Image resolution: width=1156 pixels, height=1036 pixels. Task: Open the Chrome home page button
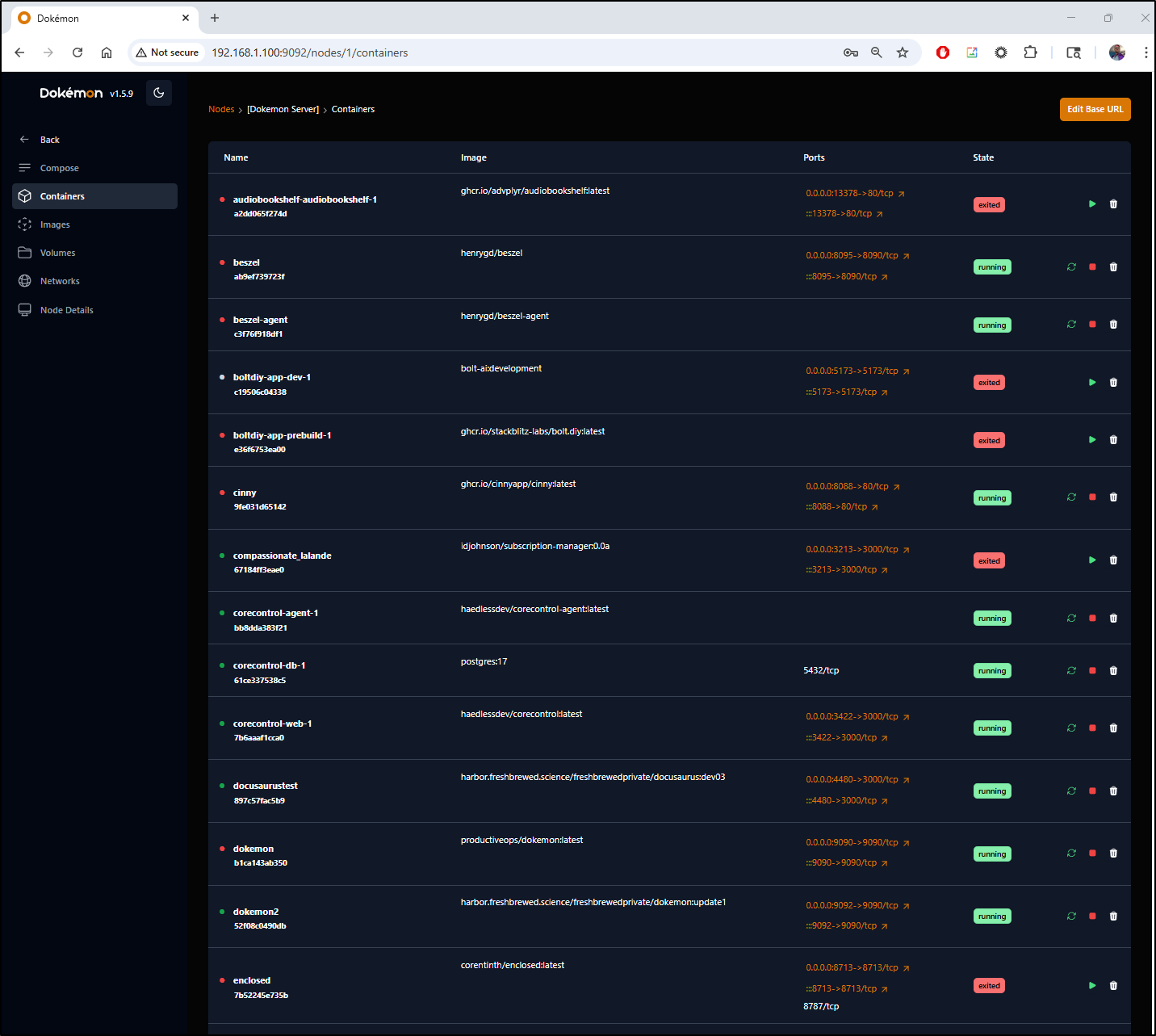point(107,52)
